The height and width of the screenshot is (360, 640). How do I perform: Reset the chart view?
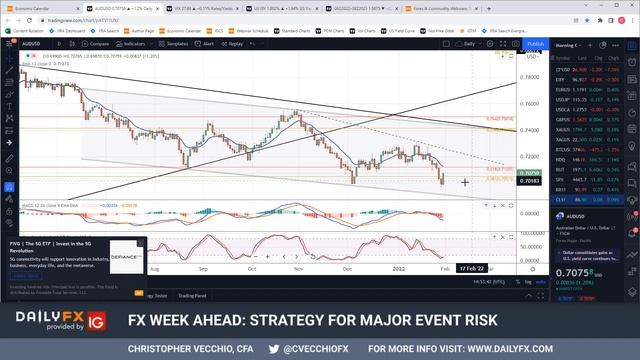click(312, 257)
